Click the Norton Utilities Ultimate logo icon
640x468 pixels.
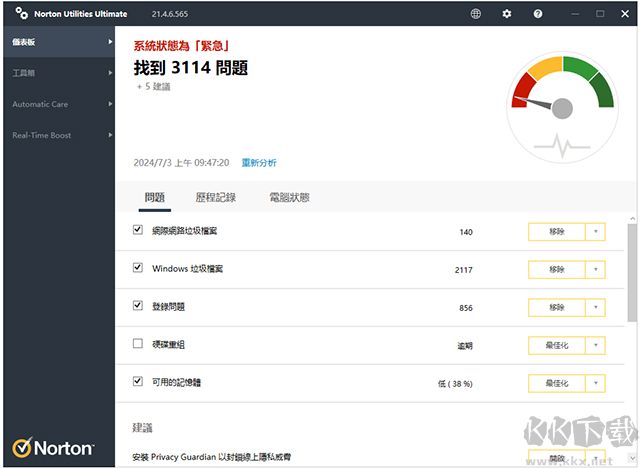coord(16,14)
